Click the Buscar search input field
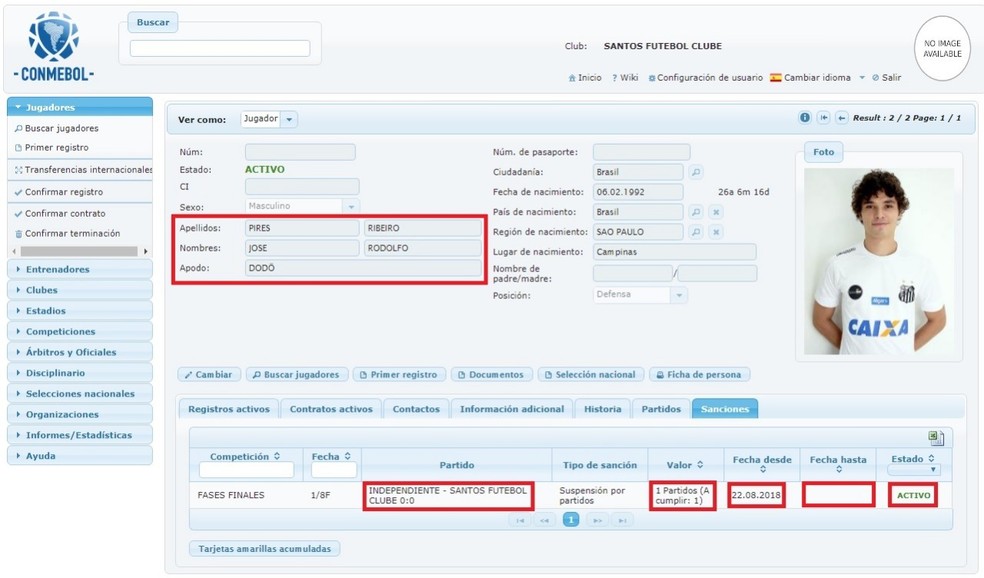Image resolution: width=984 pixels, height=578 pixels. (x=220, y=48)
